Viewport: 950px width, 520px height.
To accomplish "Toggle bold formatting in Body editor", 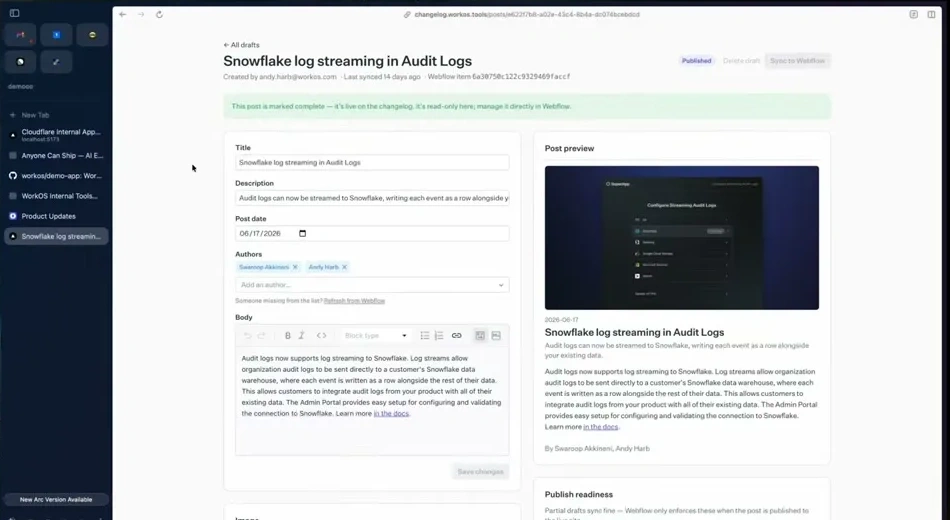I will (288, 335).
